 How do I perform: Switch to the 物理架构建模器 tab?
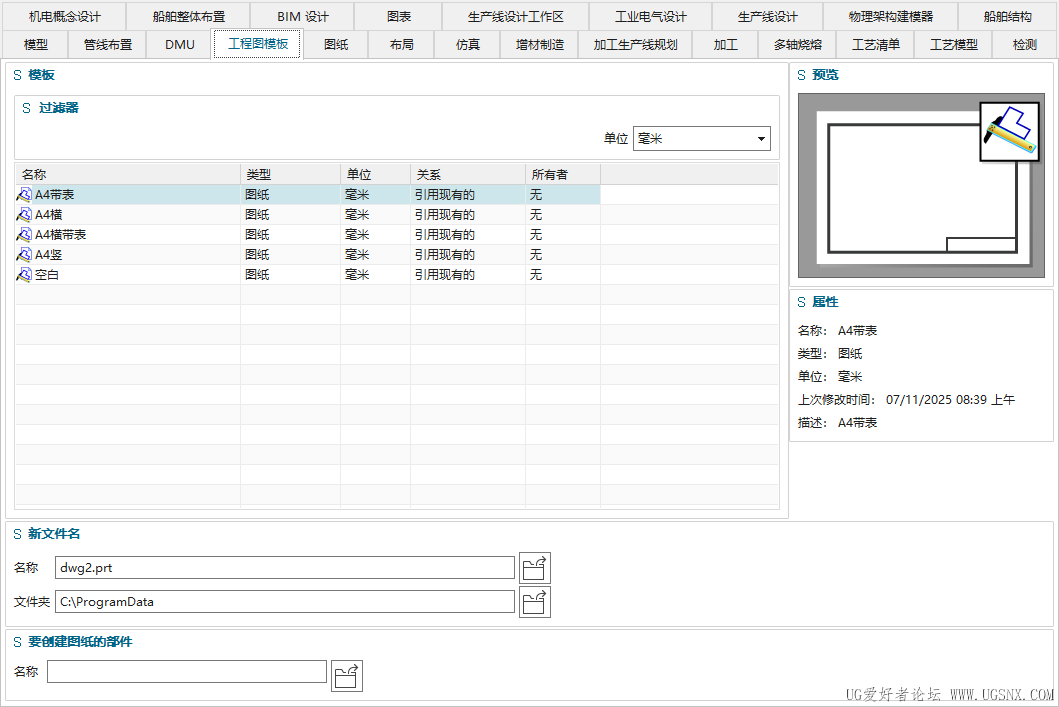[890, 16]
